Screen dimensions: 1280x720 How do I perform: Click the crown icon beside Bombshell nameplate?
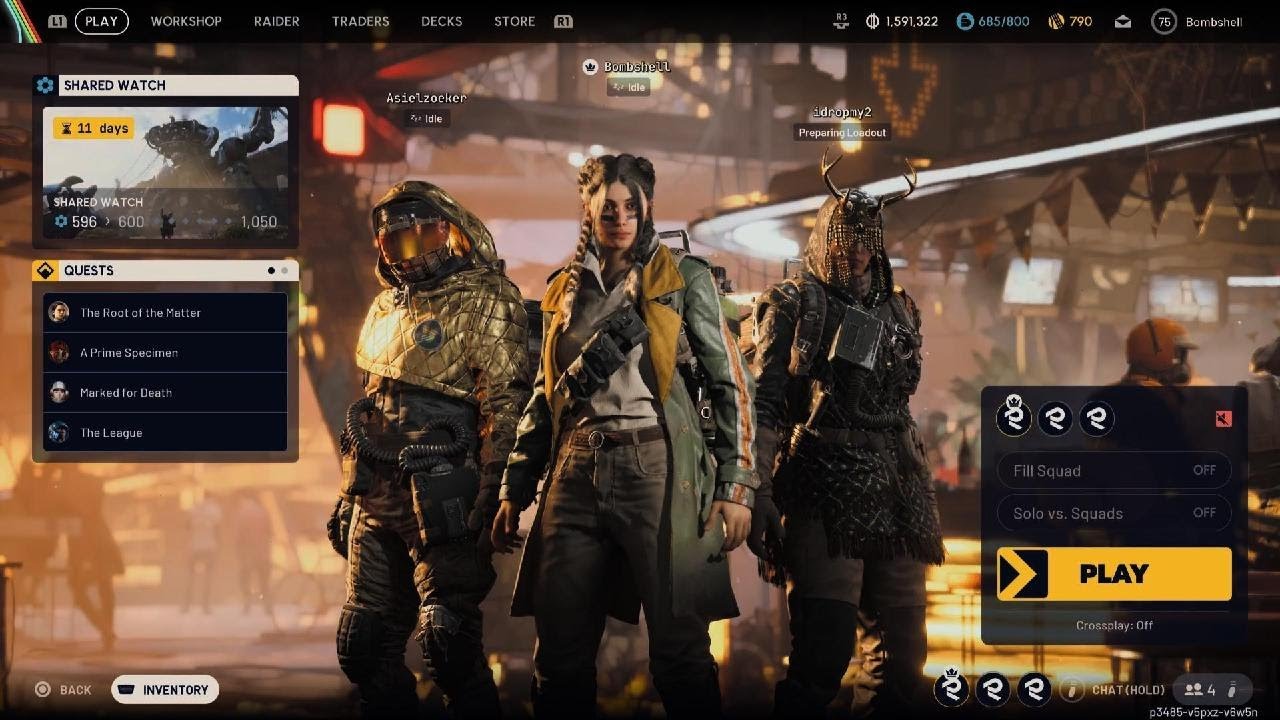click(590, 67)
